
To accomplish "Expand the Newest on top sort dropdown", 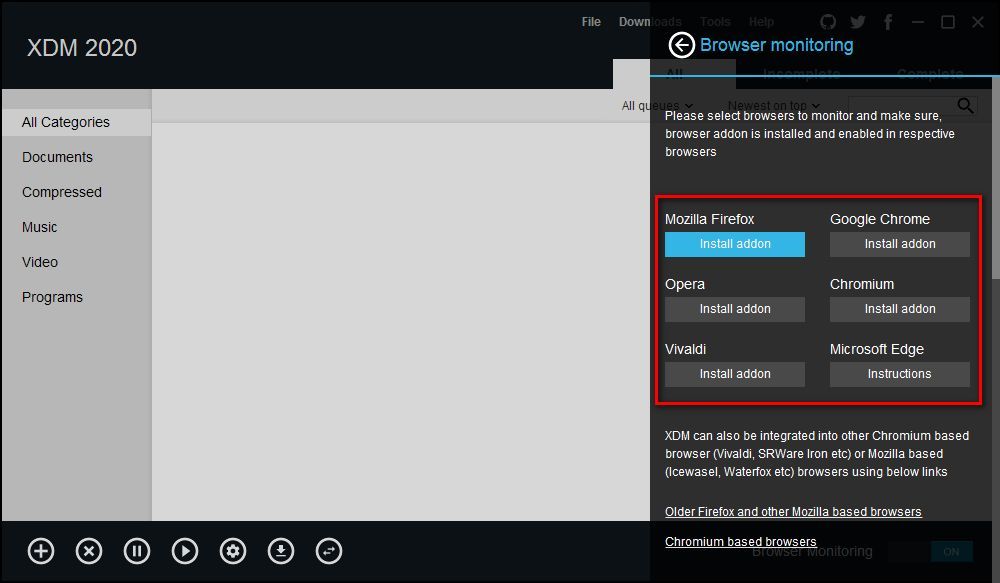I will 774,106.
